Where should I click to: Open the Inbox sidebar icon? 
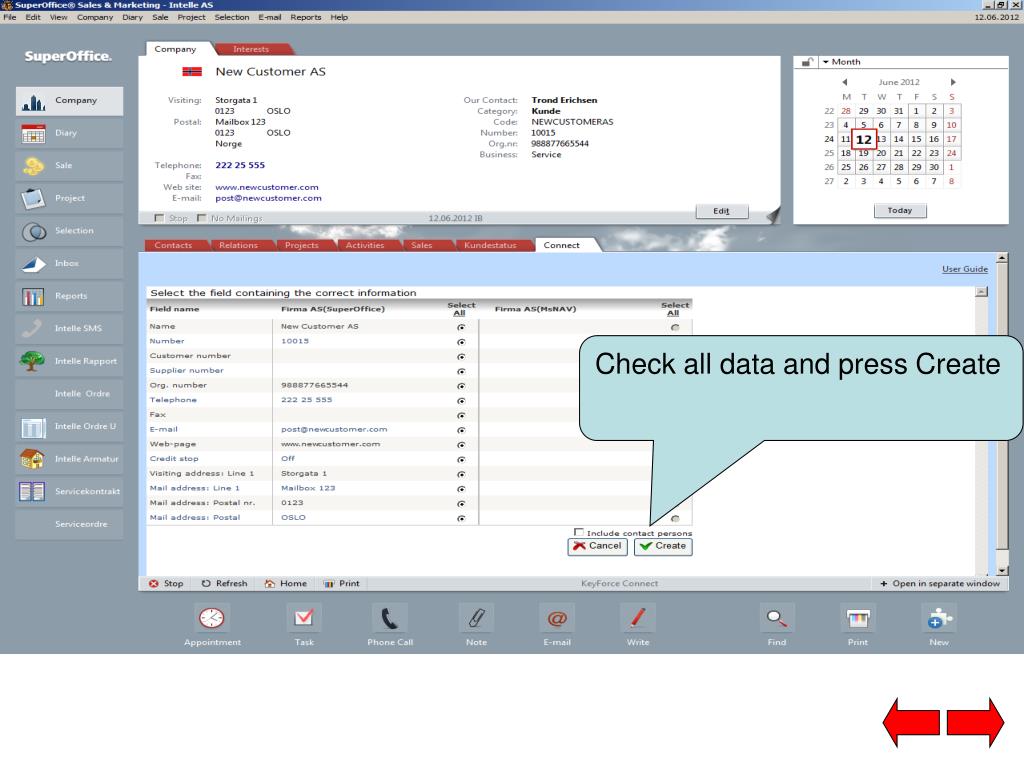pos(33,264)
